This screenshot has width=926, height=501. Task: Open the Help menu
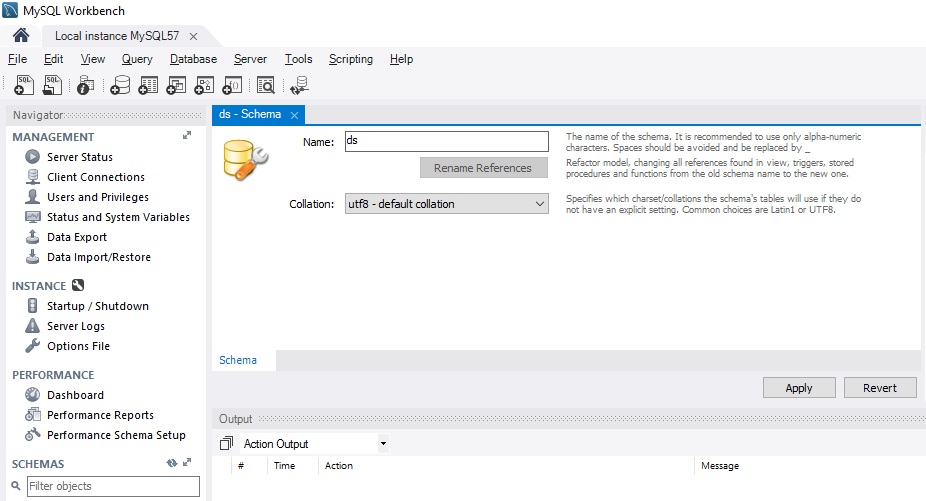[x=401, y=59]
